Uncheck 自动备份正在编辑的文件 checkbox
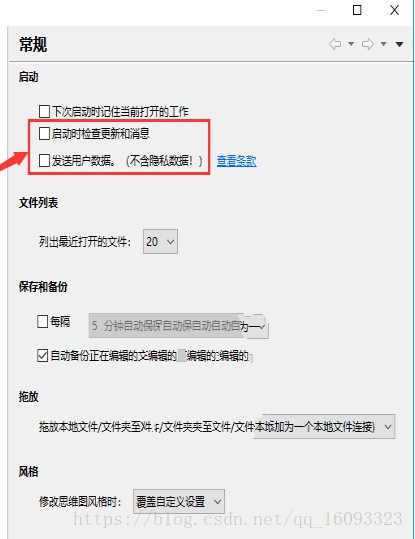415x539 pixels. (43, 356)
